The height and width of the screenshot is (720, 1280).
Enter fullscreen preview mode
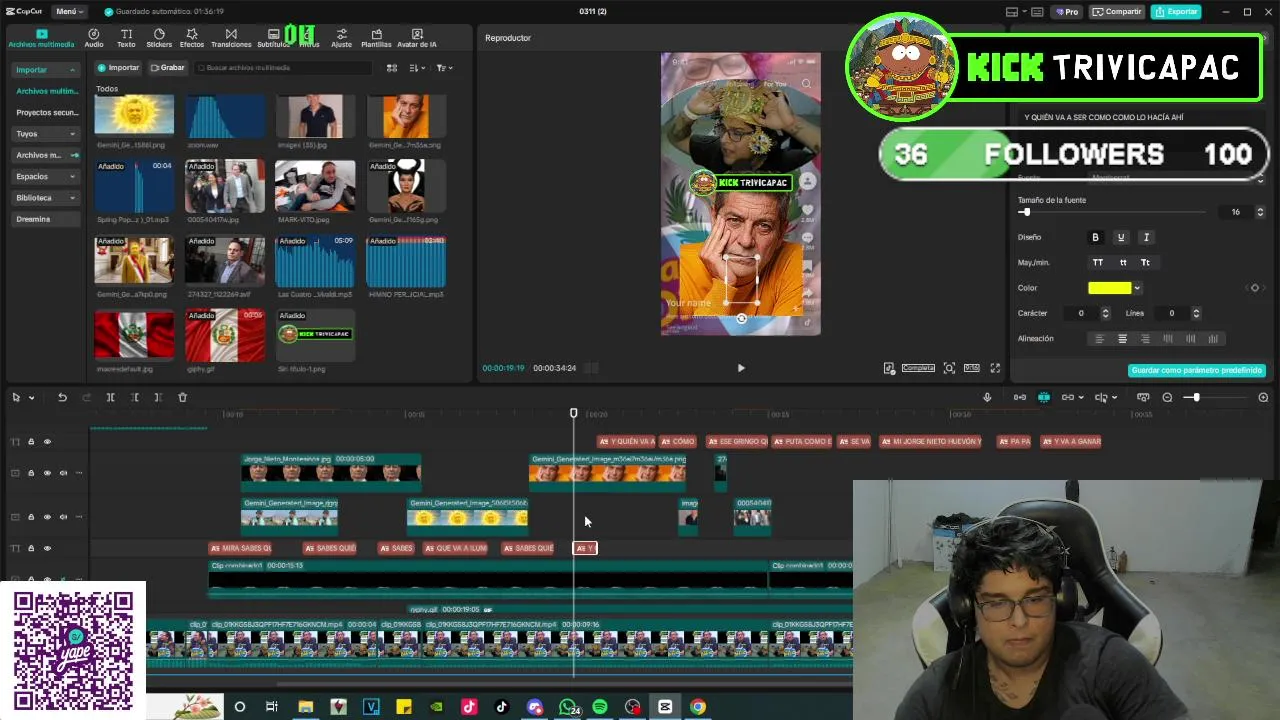pyautogui.click(x=995, y=368)
